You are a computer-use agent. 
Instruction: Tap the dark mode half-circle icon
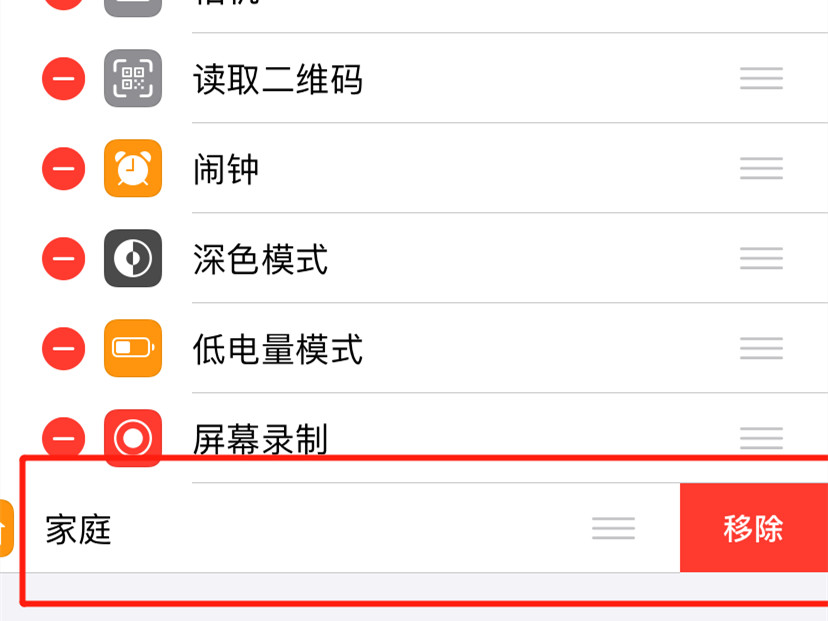[133, 258]
